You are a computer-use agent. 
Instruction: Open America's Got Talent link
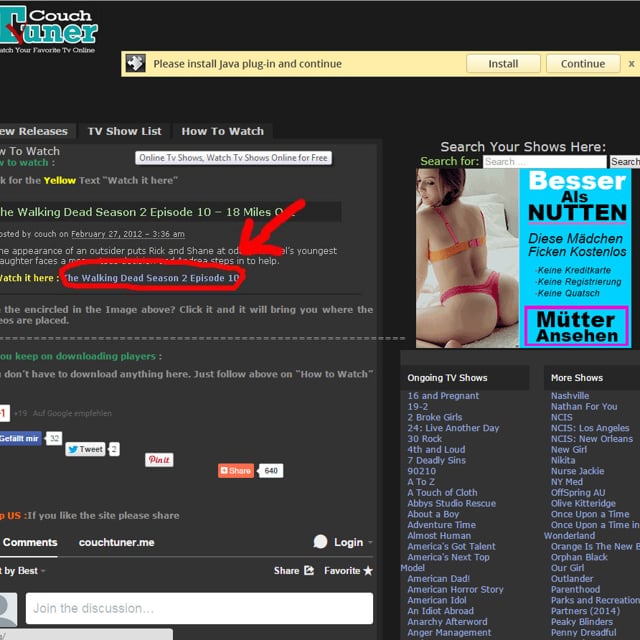451,546
